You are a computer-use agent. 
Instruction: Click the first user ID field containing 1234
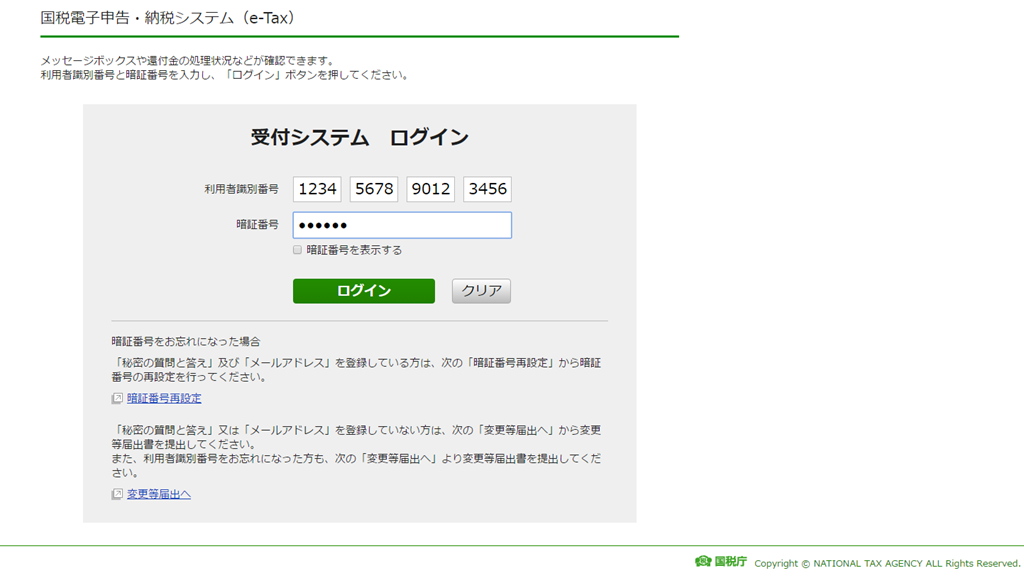pyautogui.click(x=317, y=189)
